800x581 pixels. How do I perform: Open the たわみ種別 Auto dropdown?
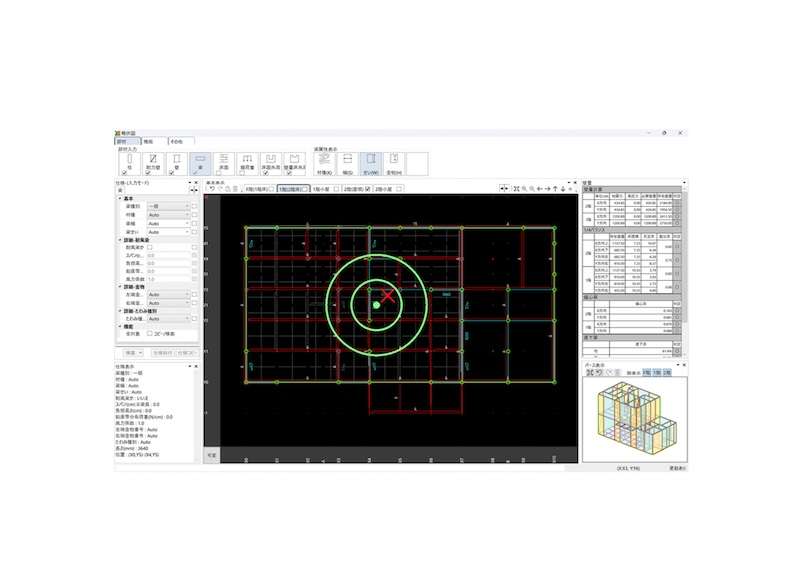click(x=167, y=318)
